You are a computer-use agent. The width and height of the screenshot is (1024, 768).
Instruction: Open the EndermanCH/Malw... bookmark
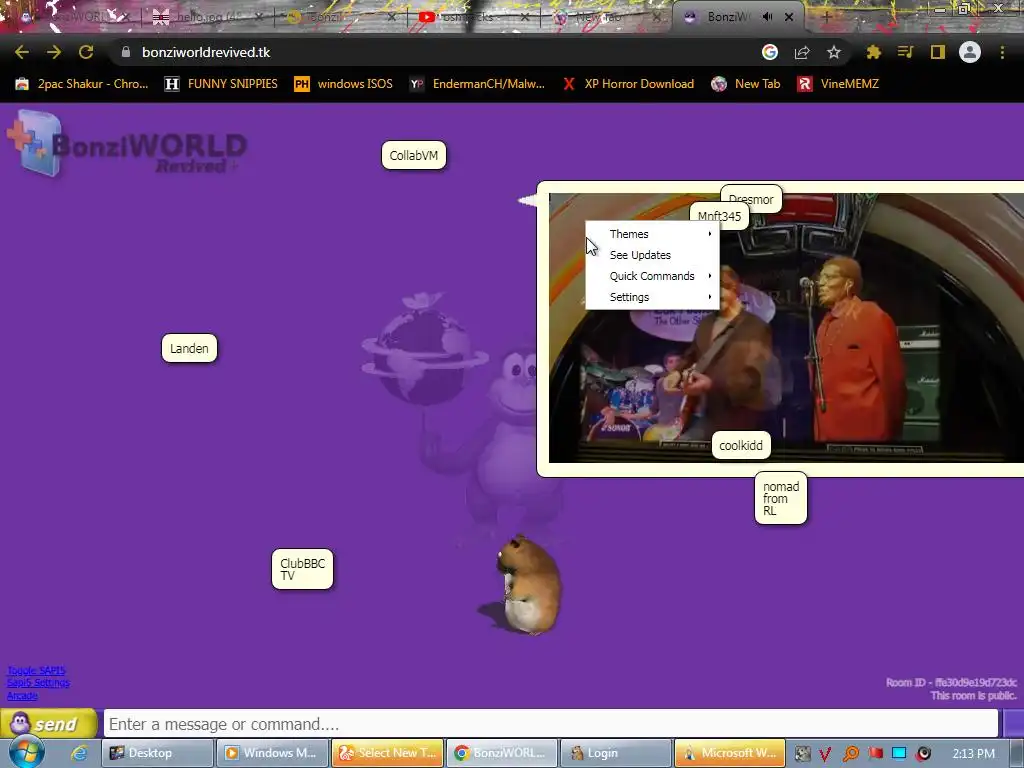click(x=477, y=84)
